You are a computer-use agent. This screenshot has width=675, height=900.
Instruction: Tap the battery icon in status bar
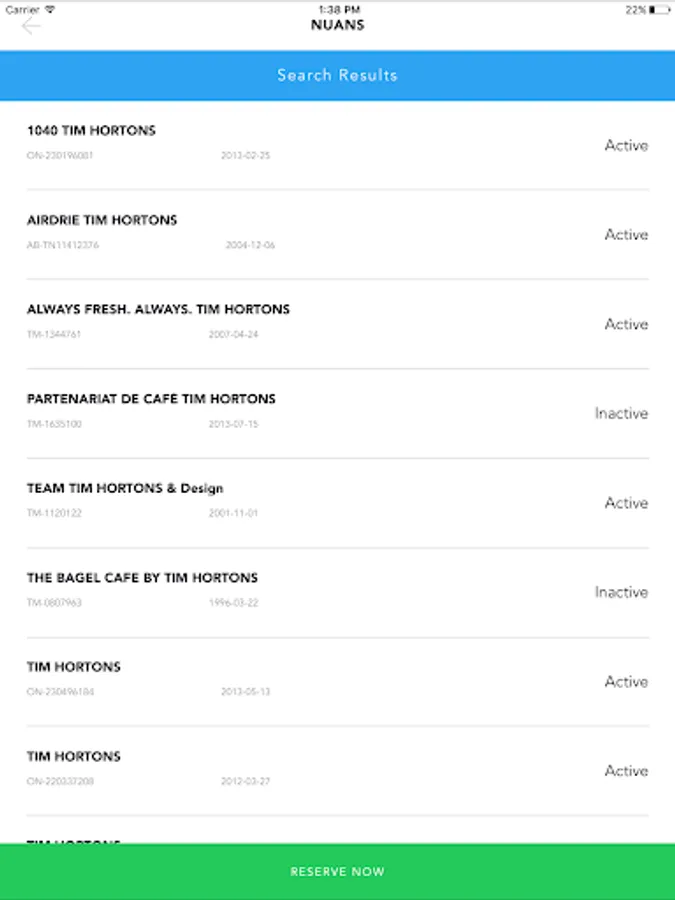coord(659,9)
